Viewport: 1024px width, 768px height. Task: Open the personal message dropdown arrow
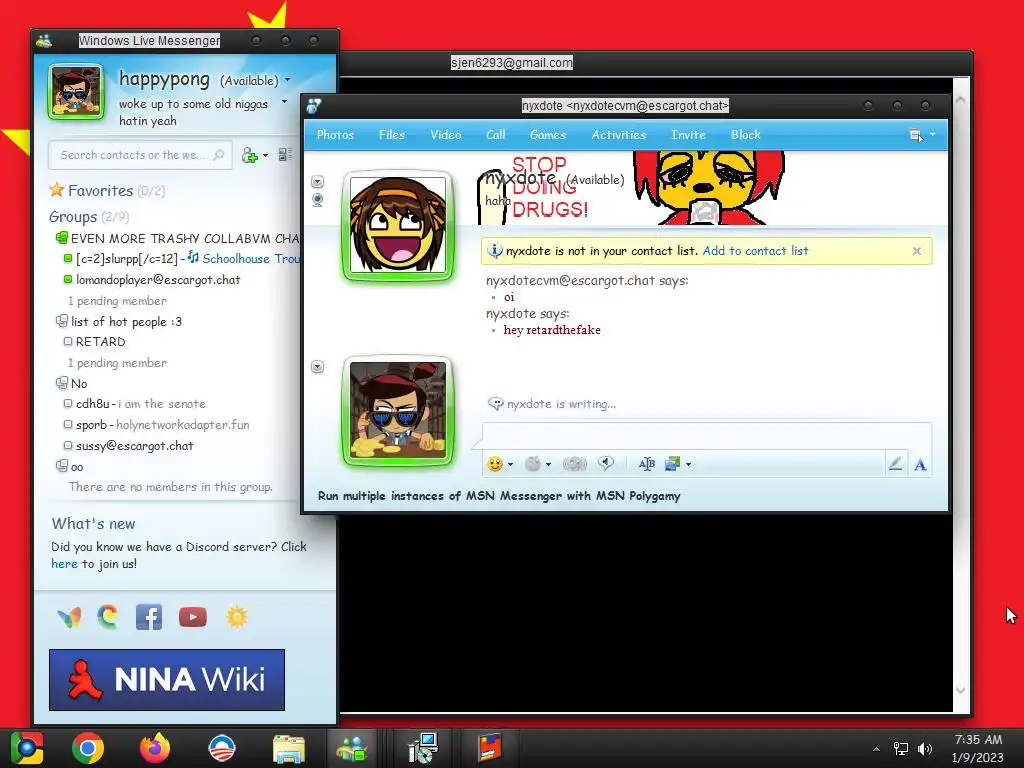coord(284,102)
